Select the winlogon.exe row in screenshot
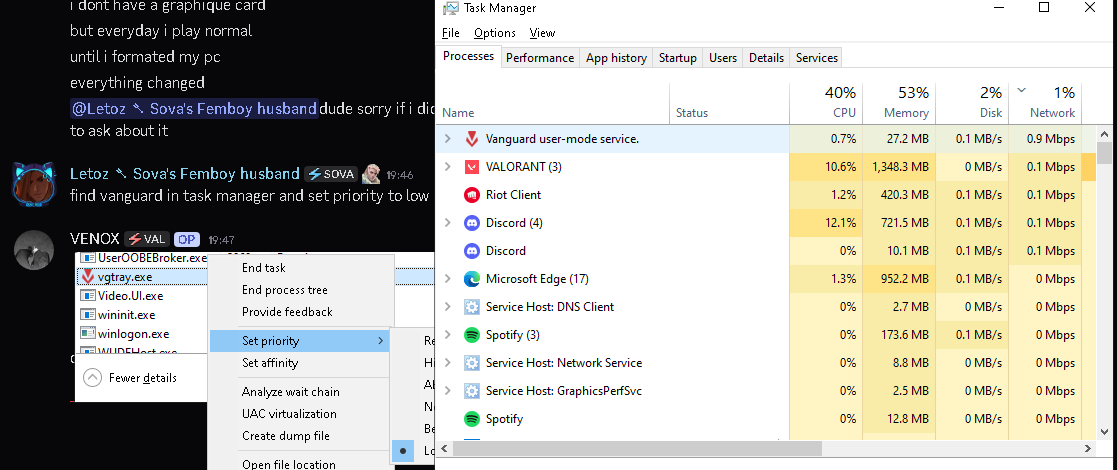This screenshot has width=1117, height=470. (142, 333)
